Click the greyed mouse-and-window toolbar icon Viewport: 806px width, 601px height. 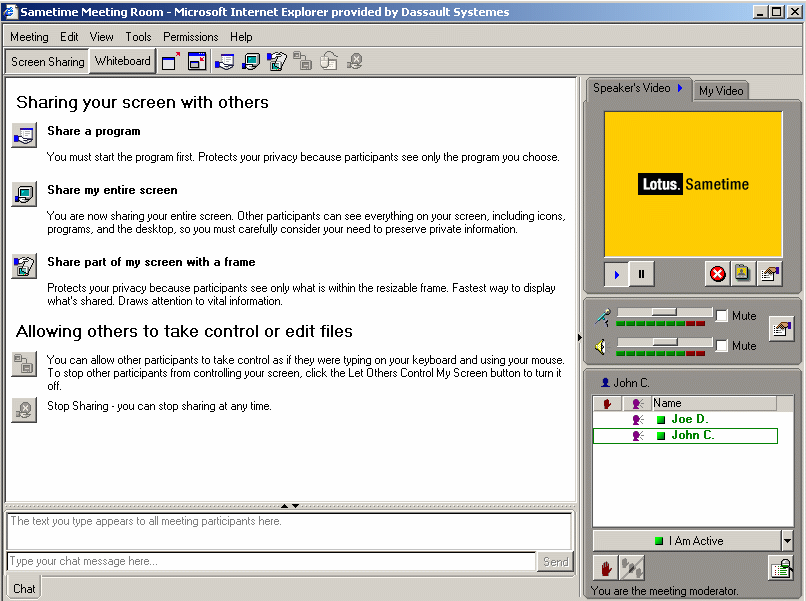329,61
